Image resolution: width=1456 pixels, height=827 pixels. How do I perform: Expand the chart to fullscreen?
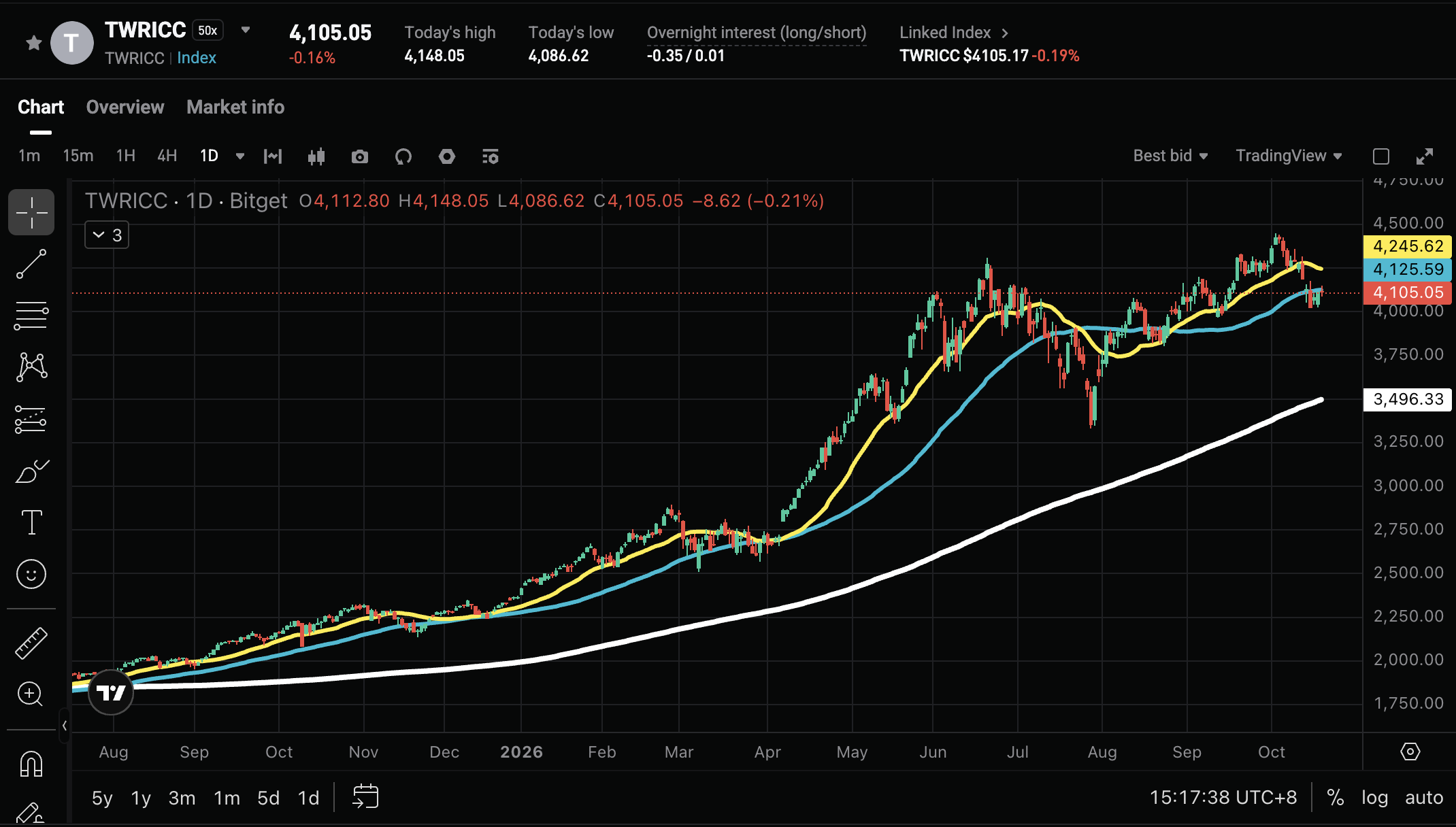[1425, 157]
